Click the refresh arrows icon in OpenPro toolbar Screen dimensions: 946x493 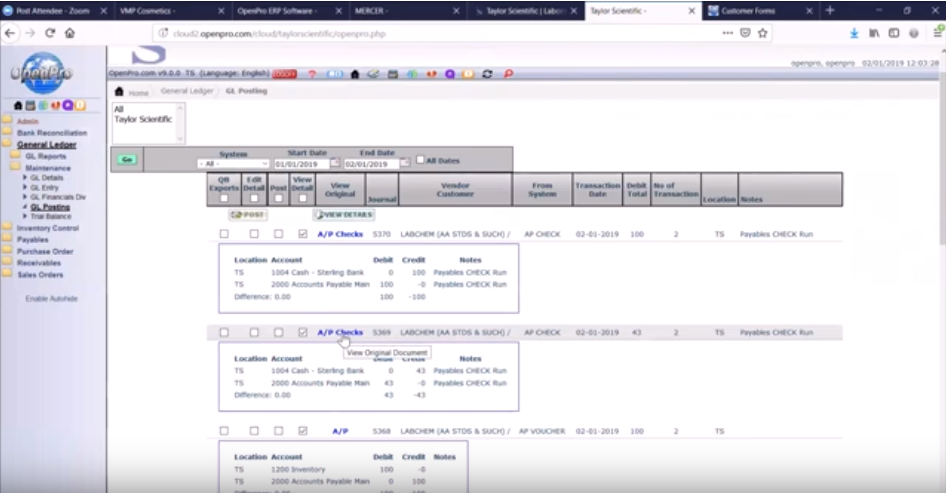click(487, 74)
